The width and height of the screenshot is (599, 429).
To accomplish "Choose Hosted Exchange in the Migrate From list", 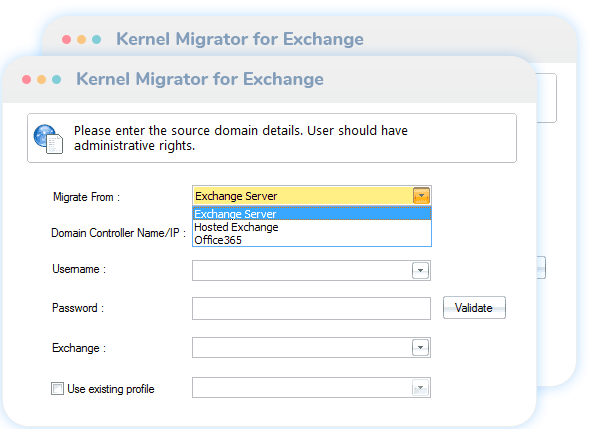I will (312, 227).
